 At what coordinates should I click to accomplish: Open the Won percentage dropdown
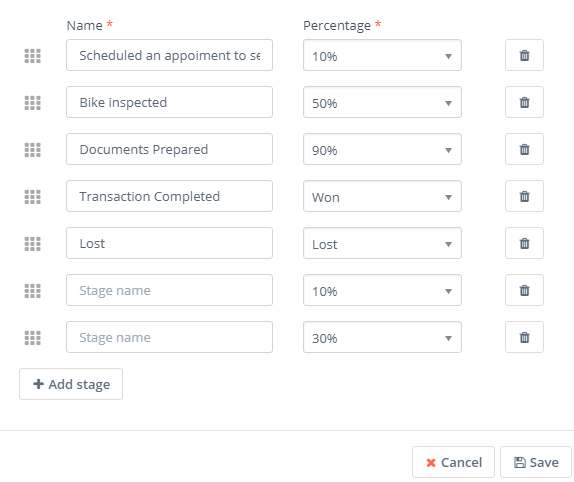click(x=382, y=196)
